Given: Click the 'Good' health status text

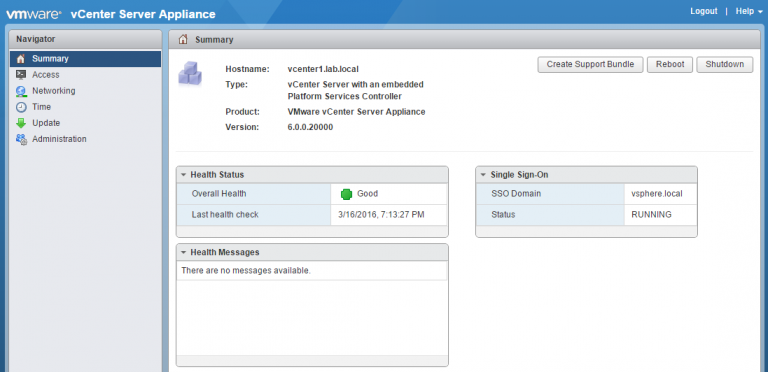Looking at the screenshot, I should tap(367, 194).
